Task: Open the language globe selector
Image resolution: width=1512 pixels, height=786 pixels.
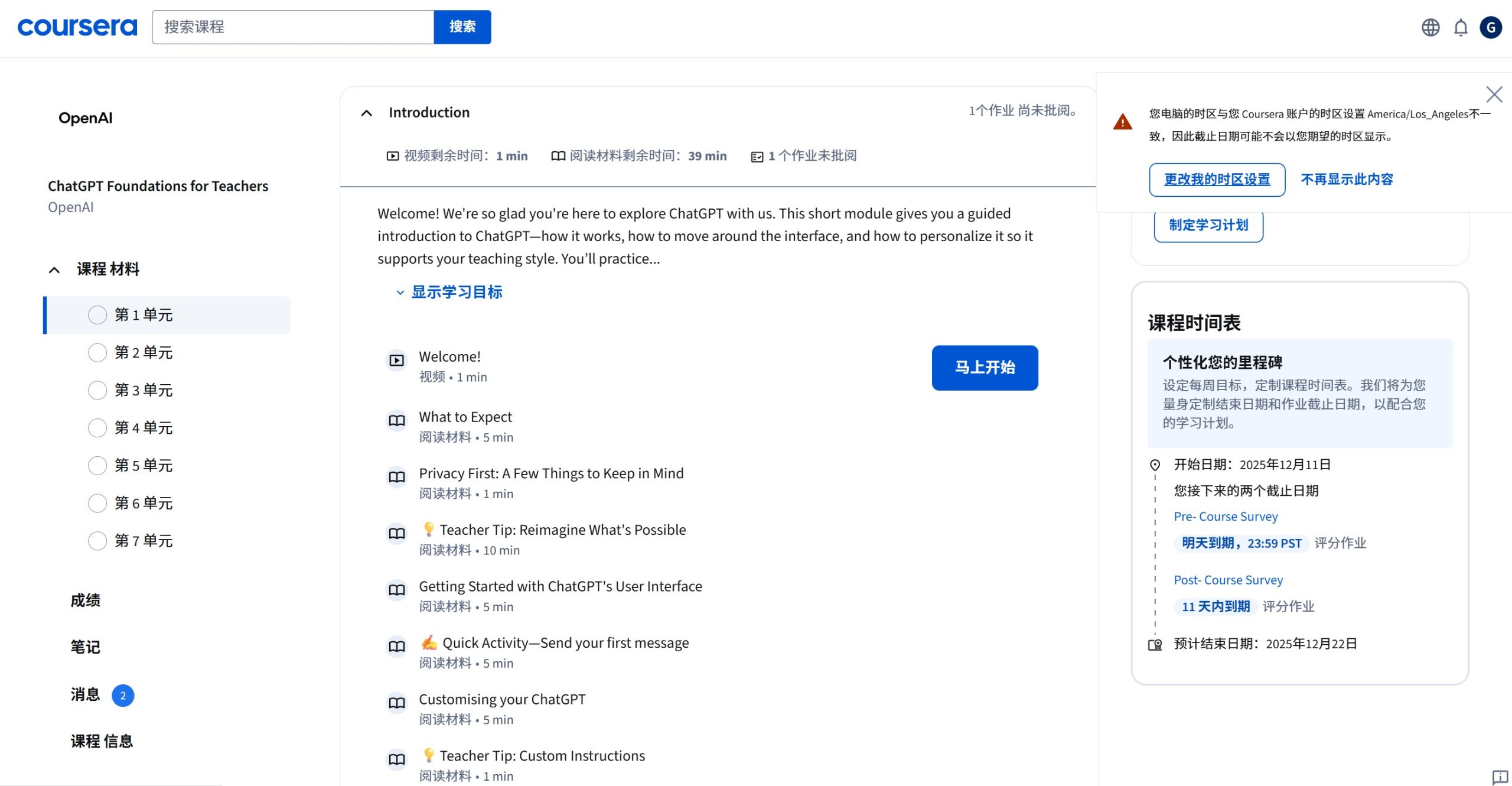Action: coord(1430,27)
